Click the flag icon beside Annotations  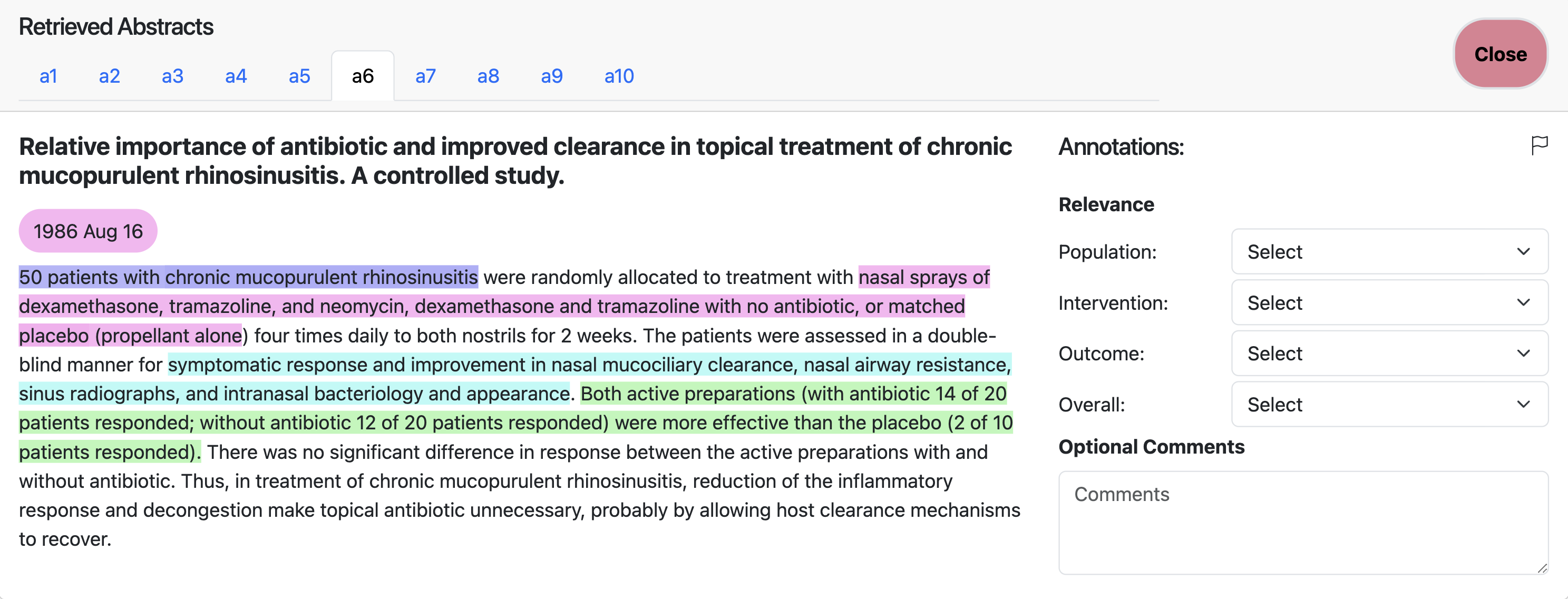coord(1538,145)
